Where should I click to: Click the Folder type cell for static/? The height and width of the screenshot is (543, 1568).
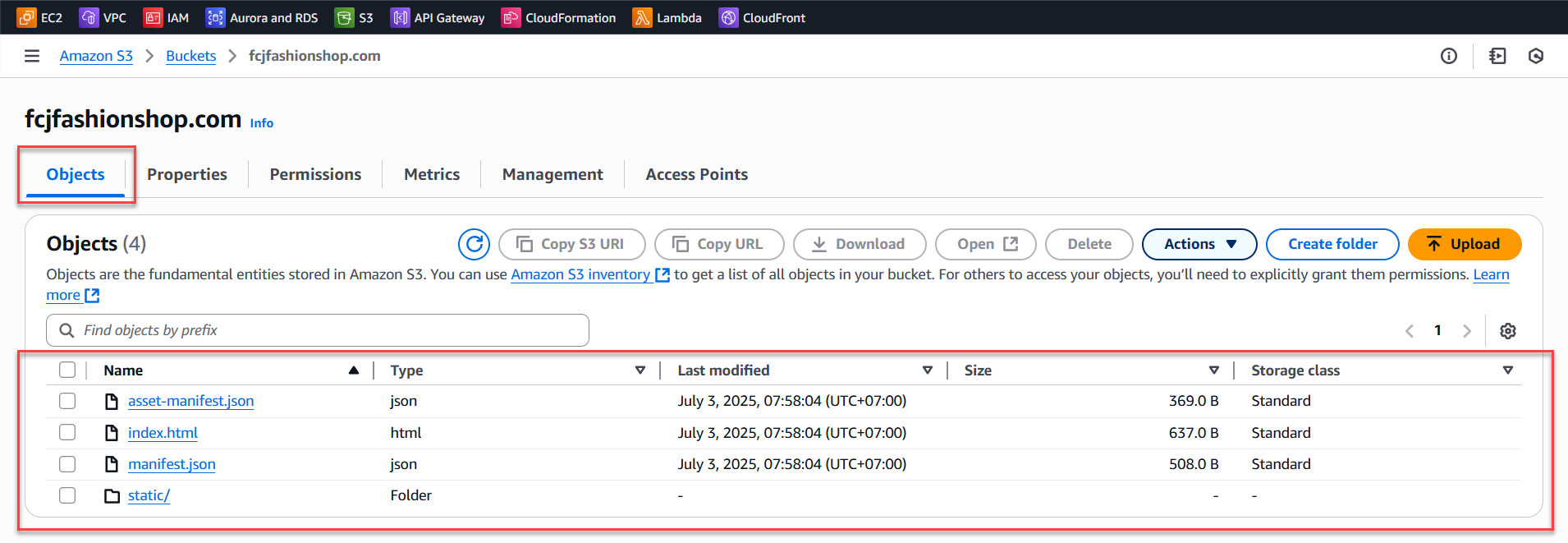coord(410,495)
